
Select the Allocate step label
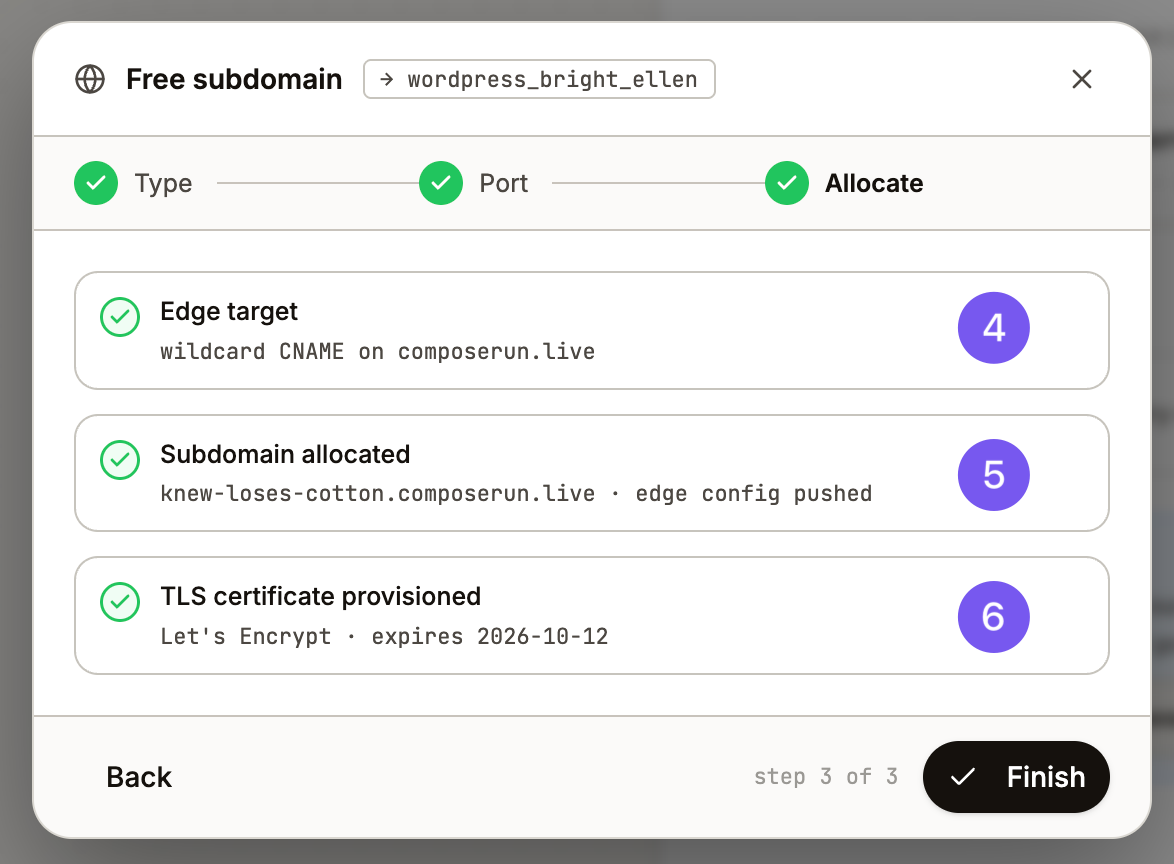point(874,183)
